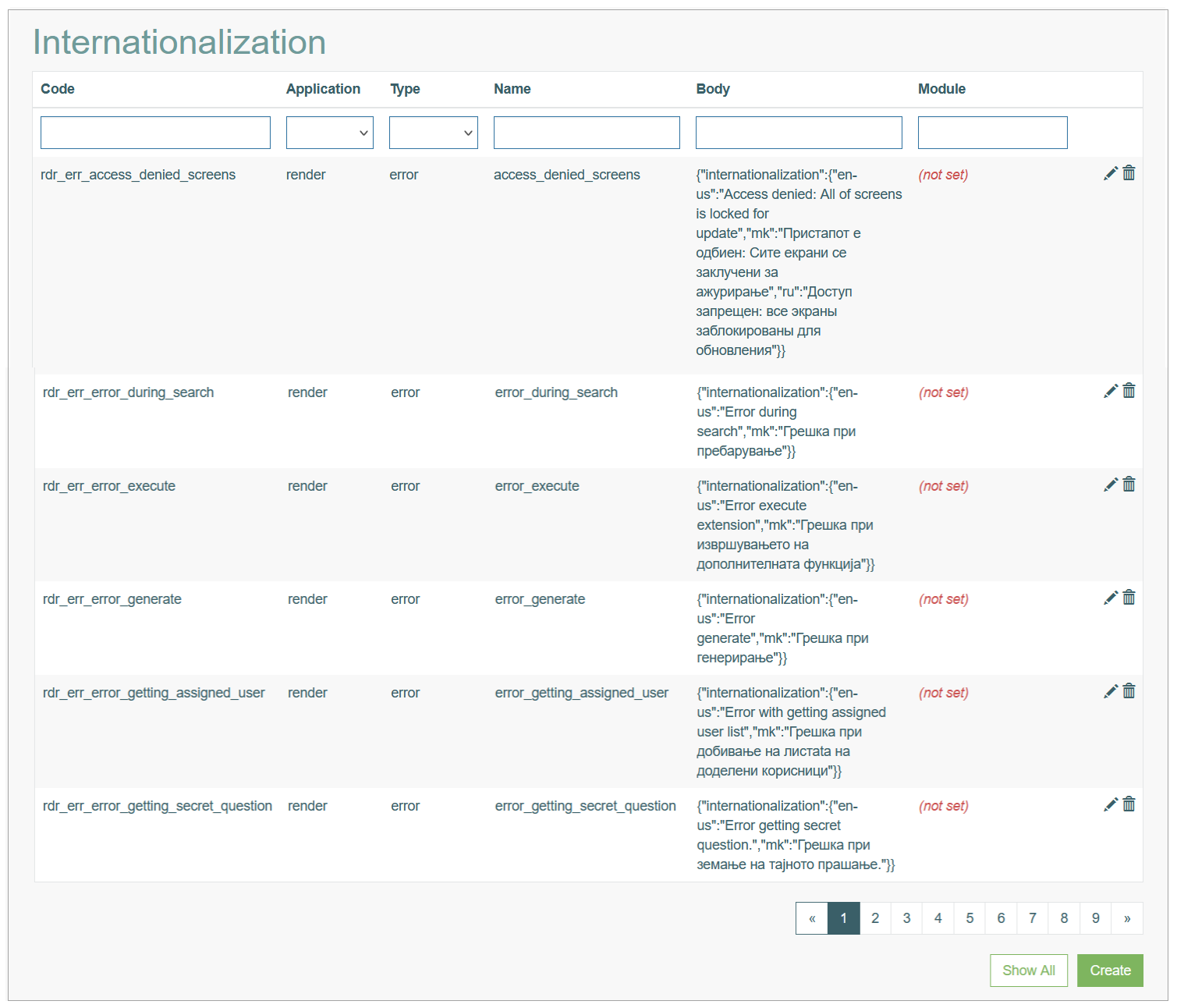This screenshot has width=1177, height=1008.
Task: Click the code cell rdr_err_error_during_search
Action: point(128,392)
